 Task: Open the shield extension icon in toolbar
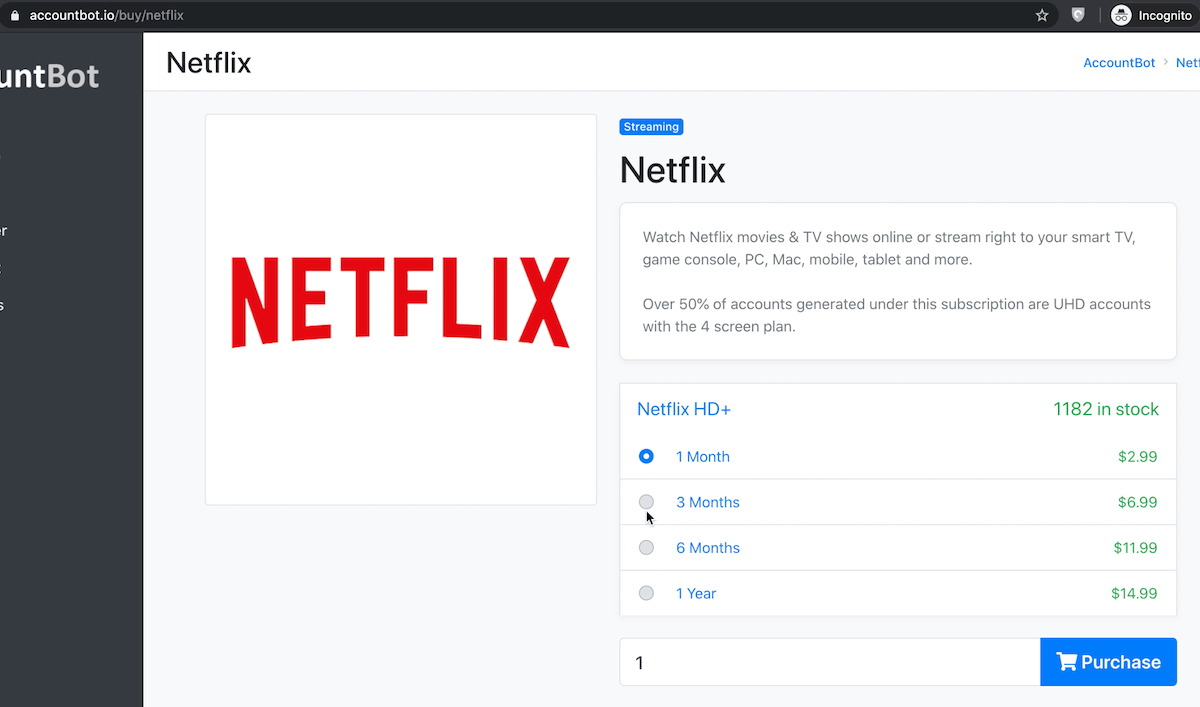click(x=1078, y=15)
